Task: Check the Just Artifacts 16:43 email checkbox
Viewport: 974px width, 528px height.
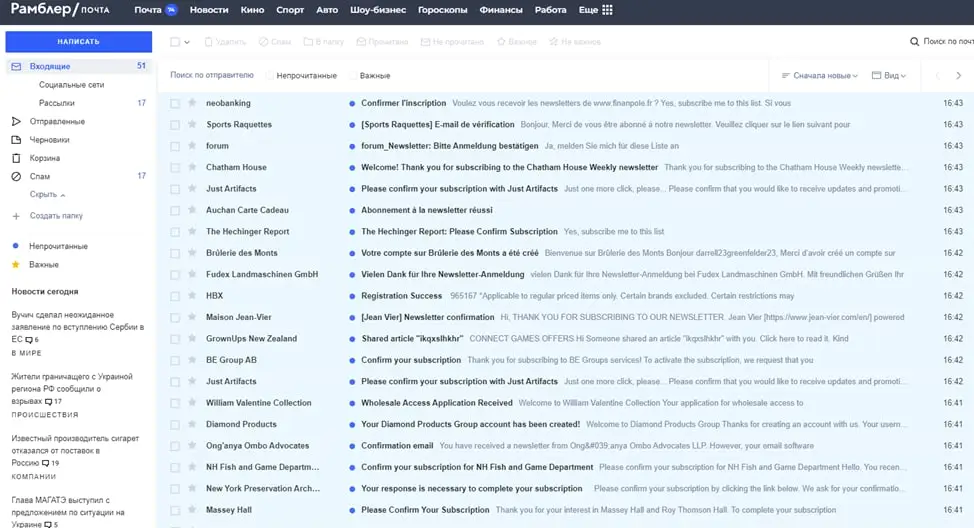Action: tap(175, 189)
